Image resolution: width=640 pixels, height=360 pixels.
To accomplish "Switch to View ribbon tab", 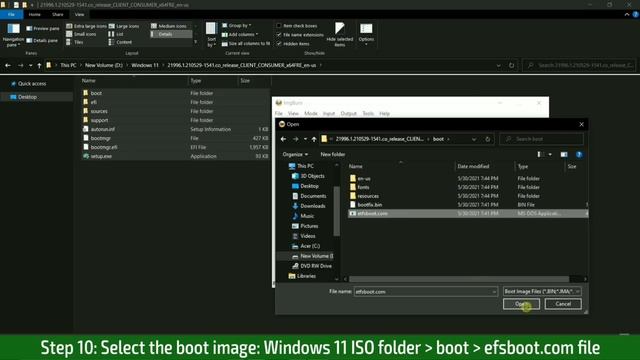I will point(79,14).
